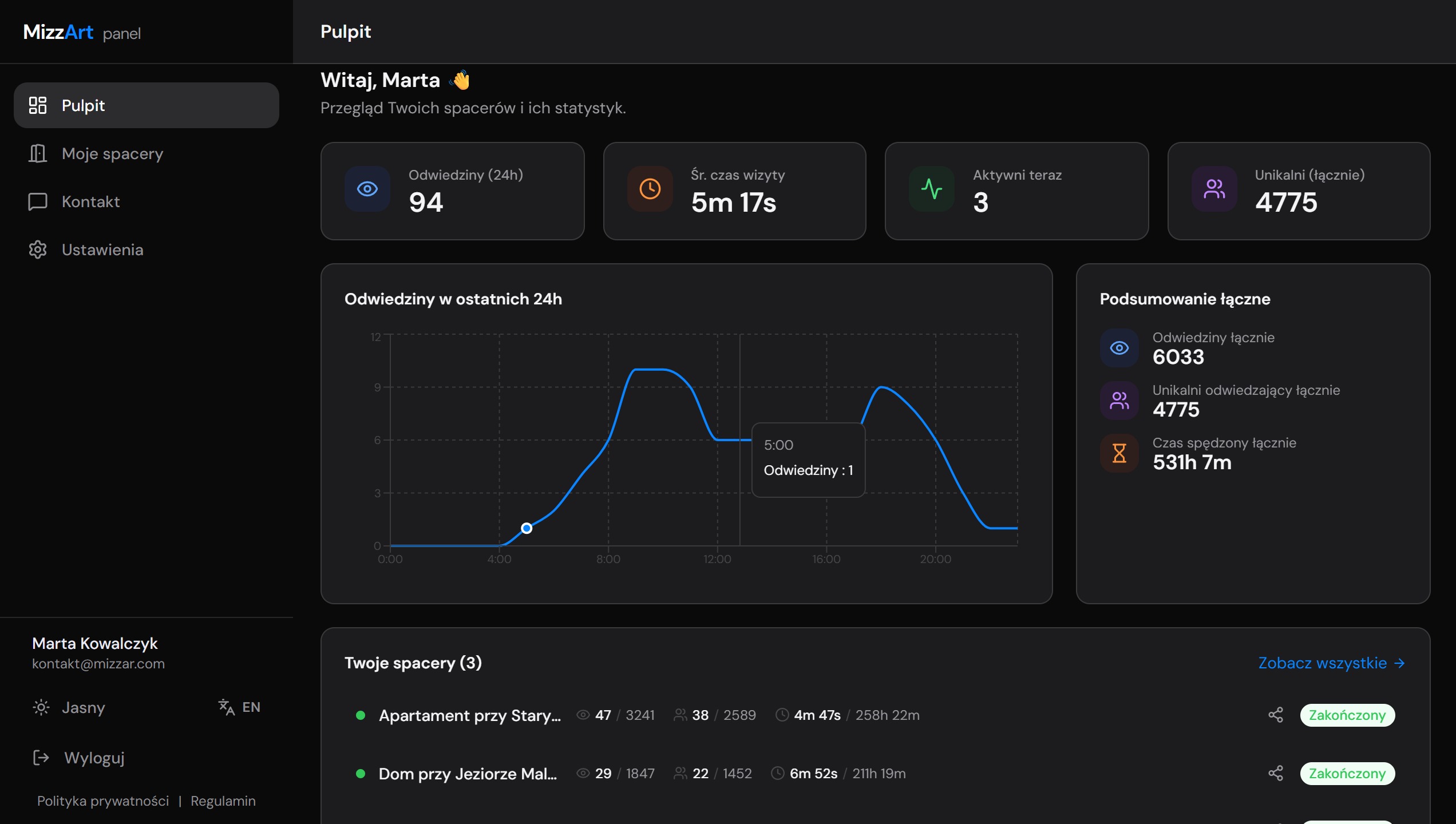1456x824 pixels.
Task: Switch language to EN
Action: click(x=239, y=707)
